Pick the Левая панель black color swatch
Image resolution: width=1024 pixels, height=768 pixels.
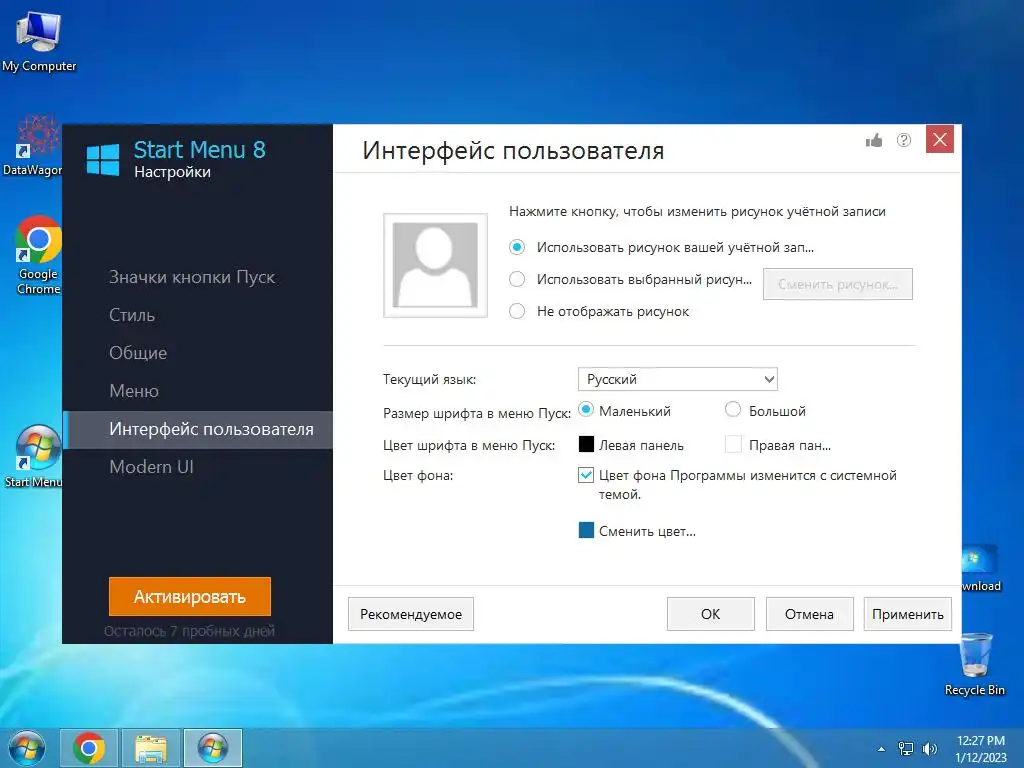click(x=586, y=445)
